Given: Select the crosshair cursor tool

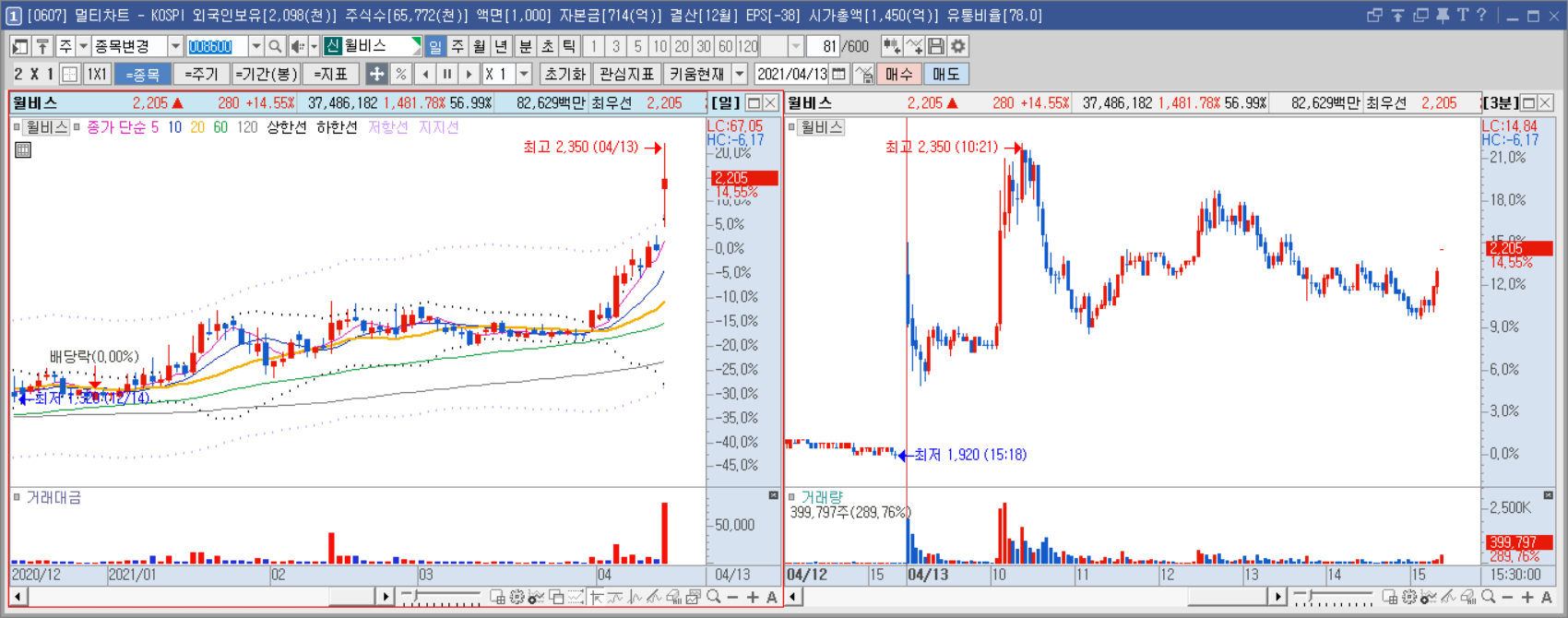Looking at the screenshot, I should coord(376,74).
